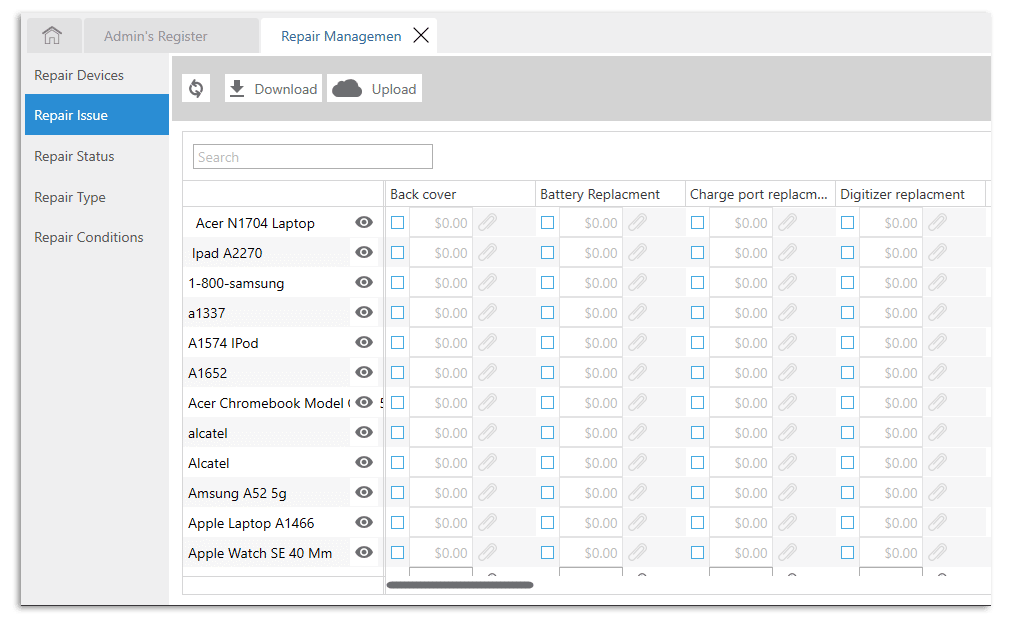This screenshot has width=1012, height=619.
Task: Click the horizontal scrollbar thumb
Action: click(x=460, y=585)
